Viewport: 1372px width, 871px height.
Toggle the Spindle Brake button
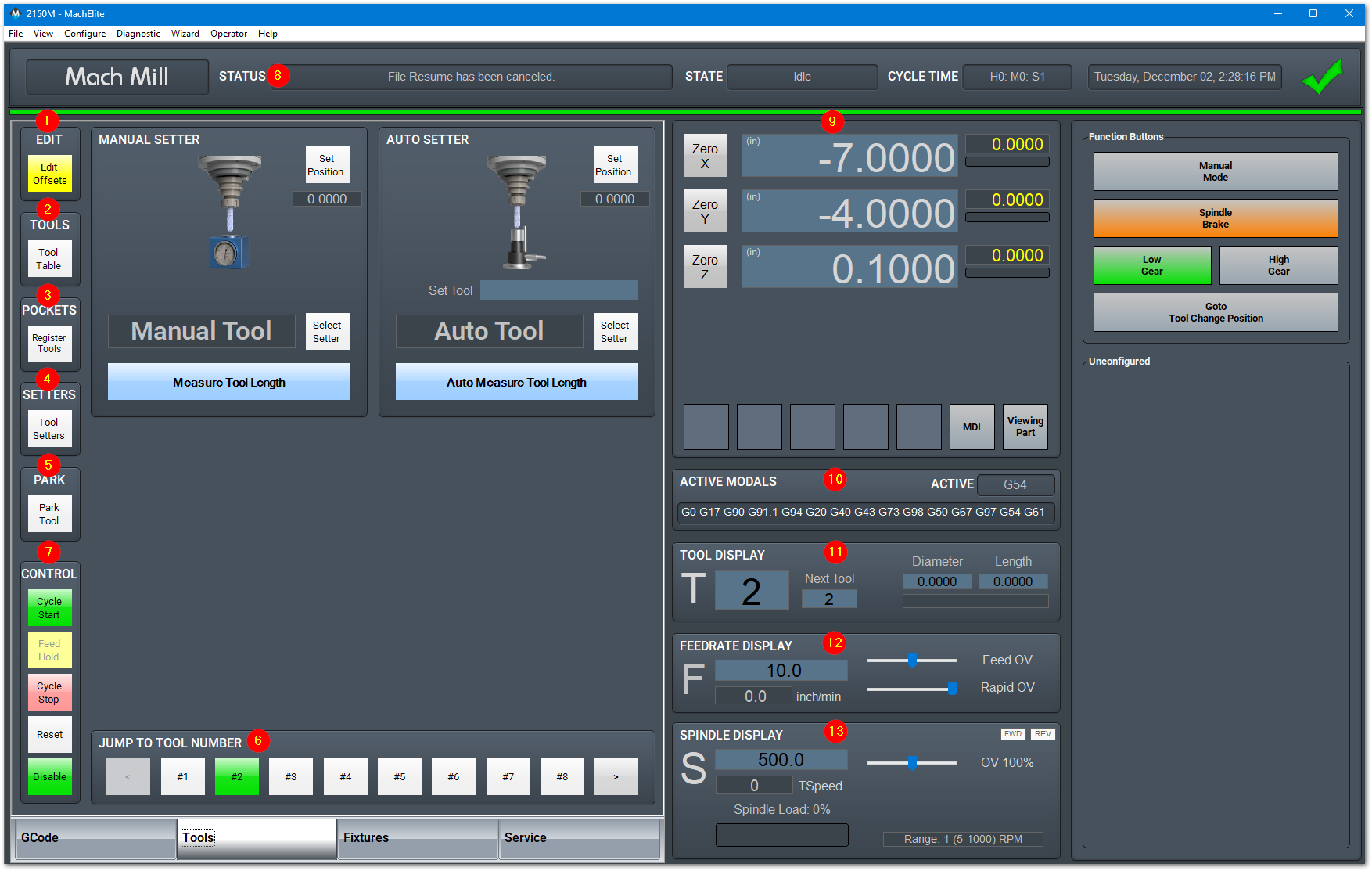point(1216,218)
